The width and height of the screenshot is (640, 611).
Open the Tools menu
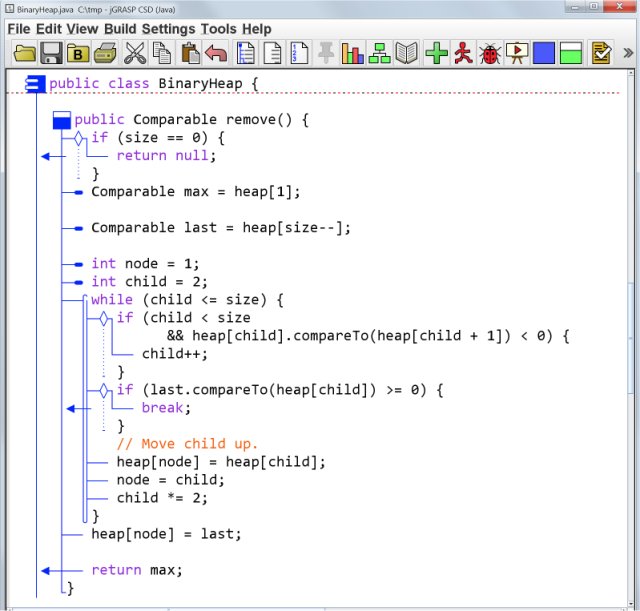point(218,29)
